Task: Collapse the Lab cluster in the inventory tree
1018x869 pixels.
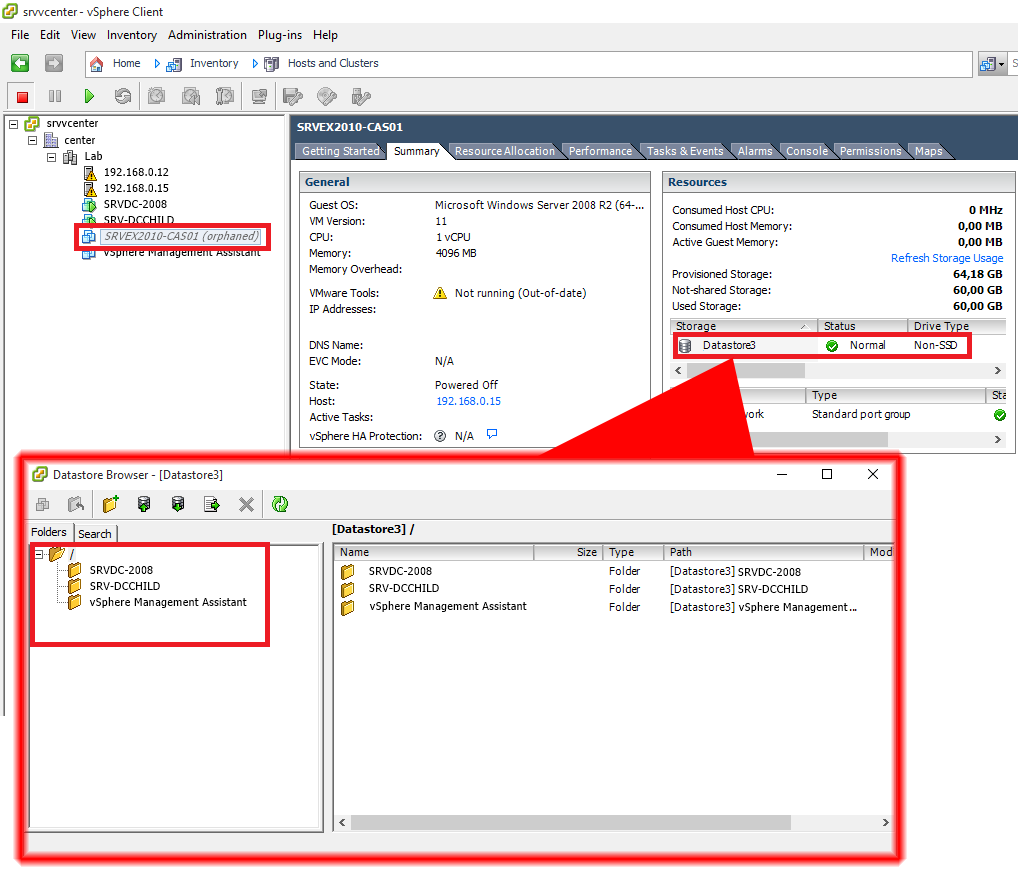Action: click(51, 156)
